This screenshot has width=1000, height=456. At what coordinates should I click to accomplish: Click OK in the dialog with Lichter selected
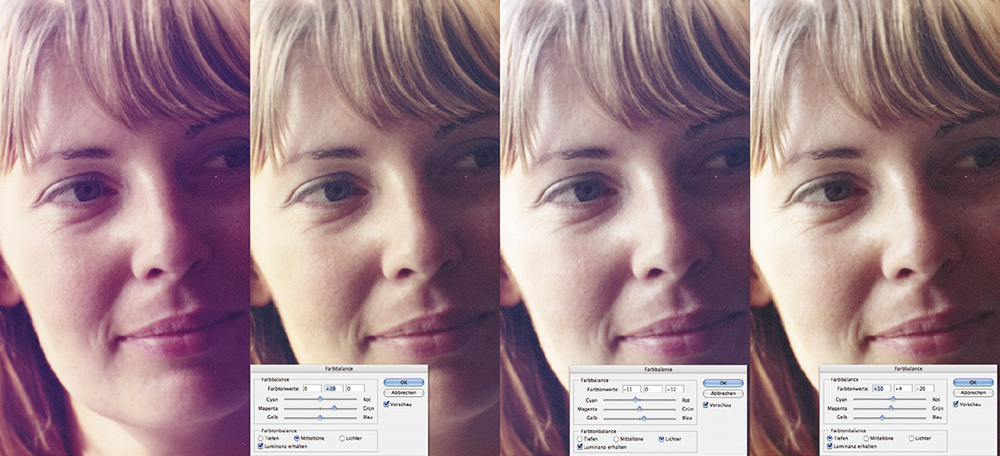click(723, 383)
